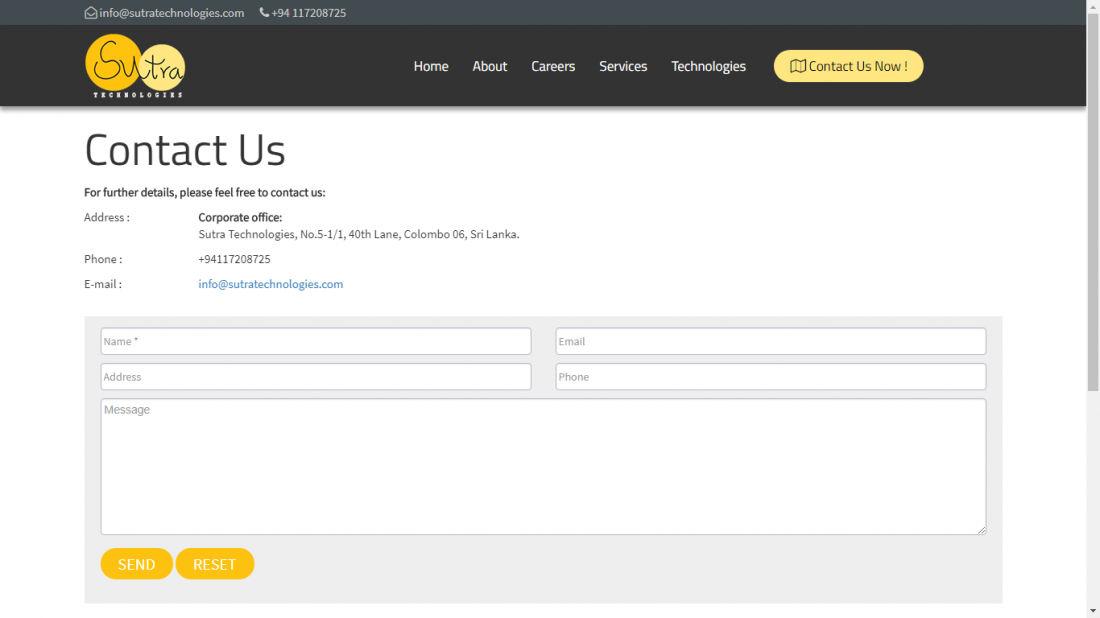Open the About menu item
This screenshot has height=618, width=1100.
coord(490,66)
